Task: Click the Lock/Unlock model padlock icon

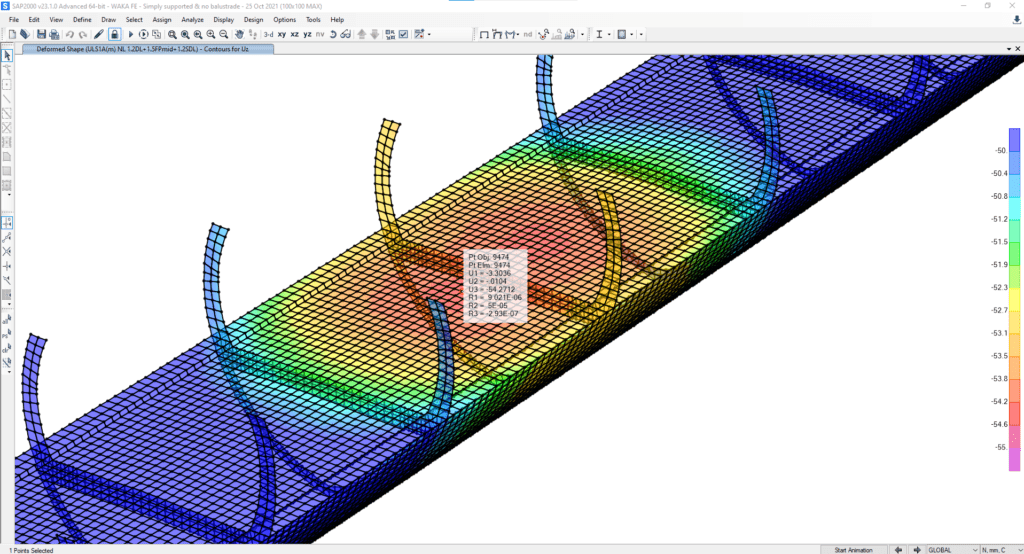Action: (114, 34)
